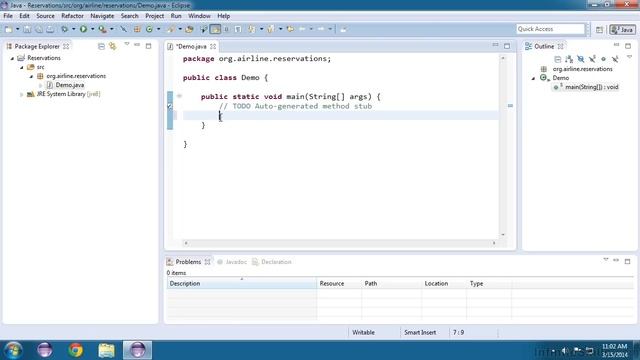Open the Navigate menu
The height and width of the screenshot is (360, 640).
coord(102,16)
